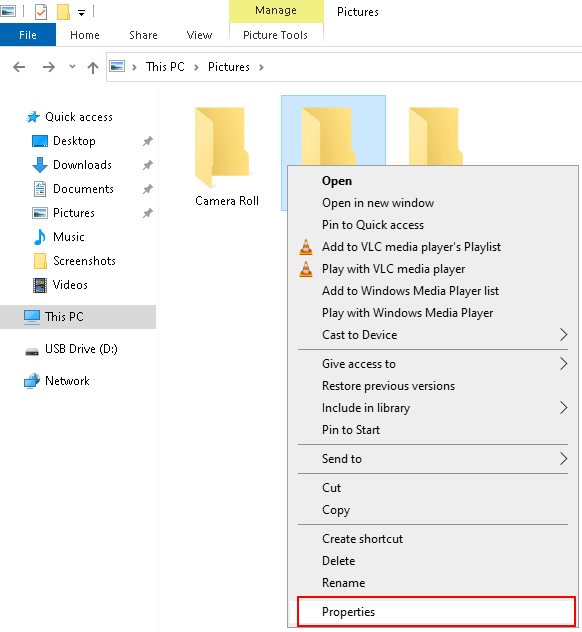The width and height of the screenshot is (582, 632).
Task: Choose Add to Windows Media Player list
Action: click(x=433, y=291)
